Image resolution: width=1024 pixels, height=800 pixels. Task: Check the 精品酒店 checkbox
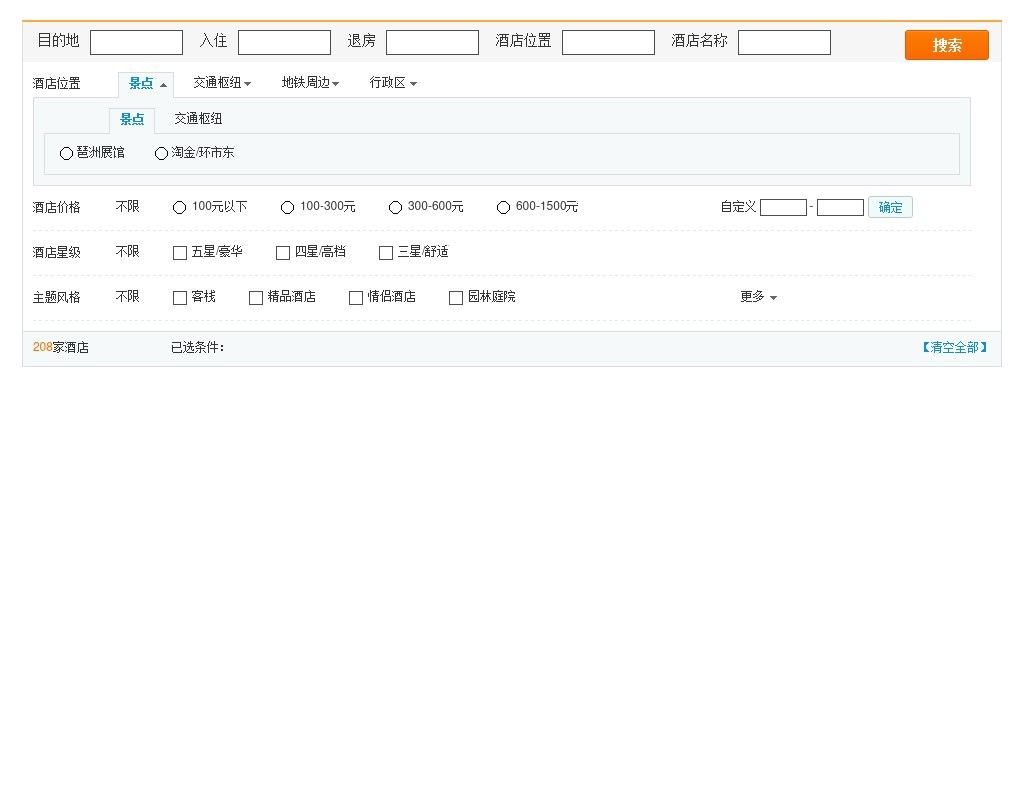(x=256, y=298)
